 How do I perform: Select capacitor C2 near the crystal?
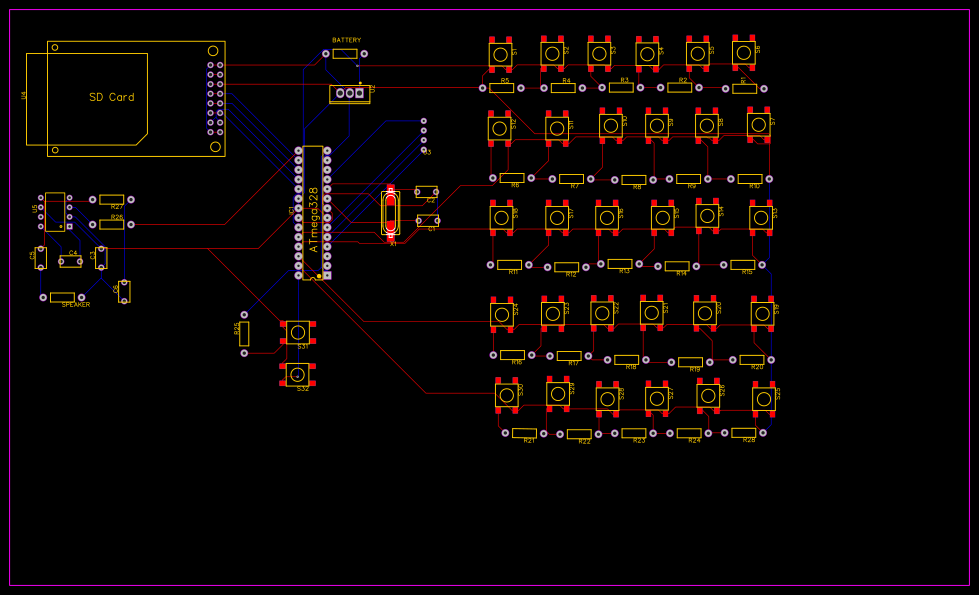pyautogui.click(x=427, y=192)
